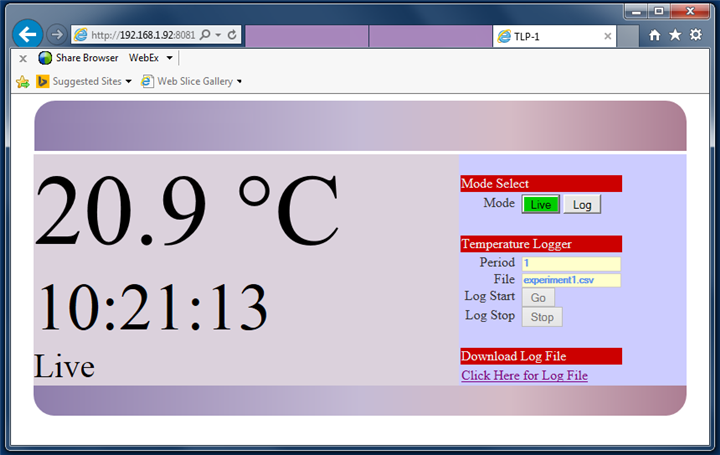This screenshot has height=455, width=720.
Task: Refresh the page with the reload icon
Action: click(x=232, y=34)
